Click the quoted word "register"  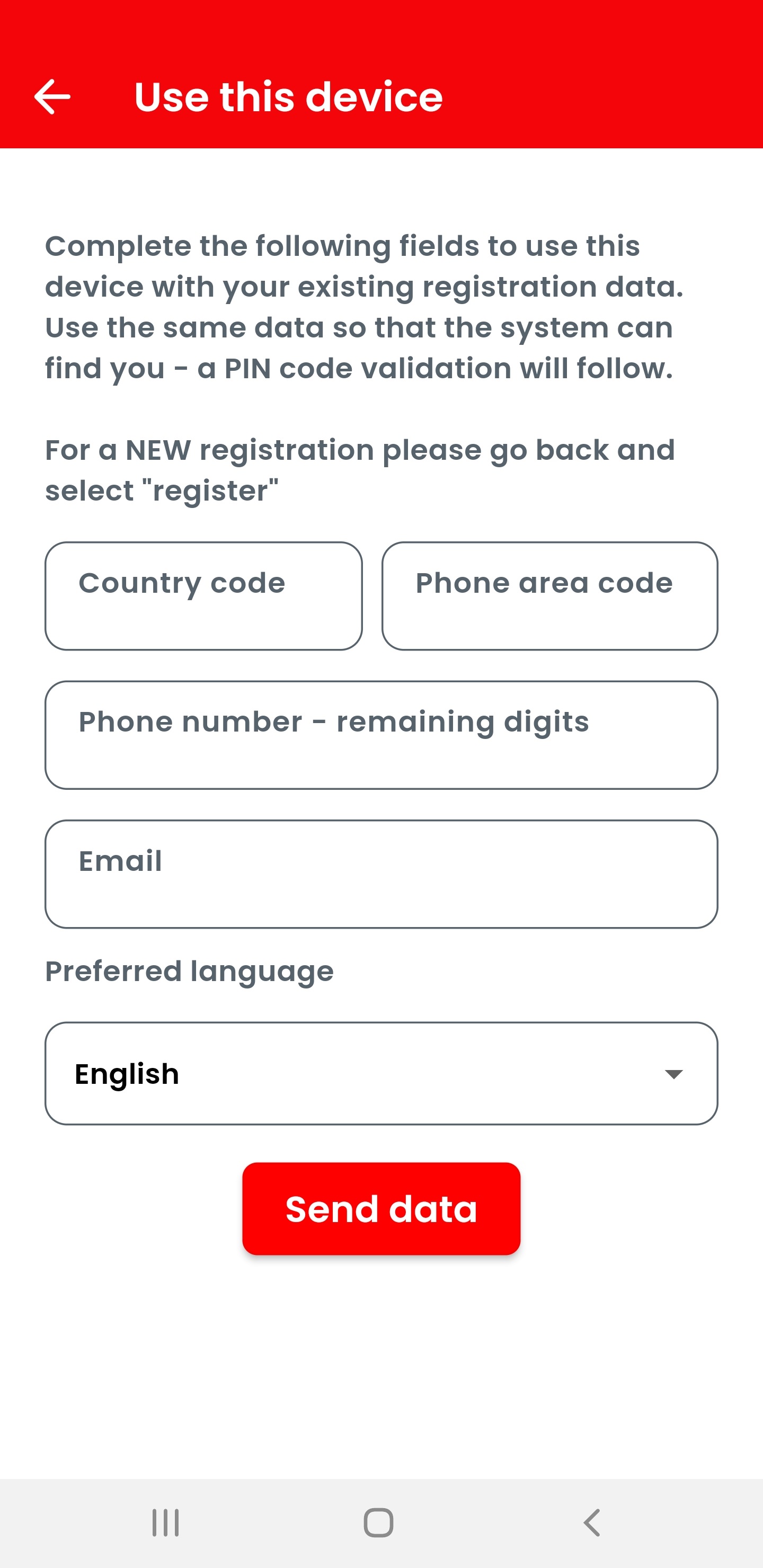coord(215,491)
